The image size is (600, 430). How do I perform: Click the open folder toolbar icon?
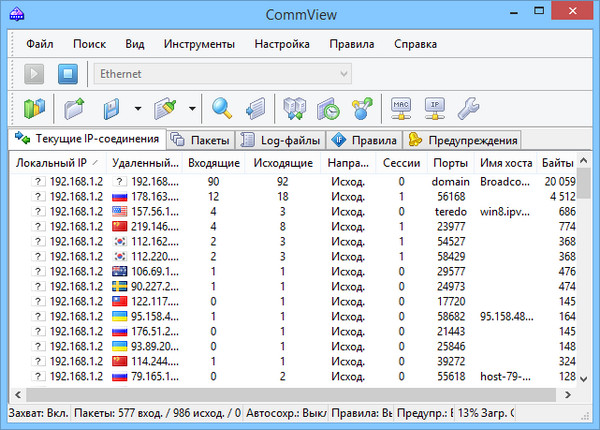(74, 107)
